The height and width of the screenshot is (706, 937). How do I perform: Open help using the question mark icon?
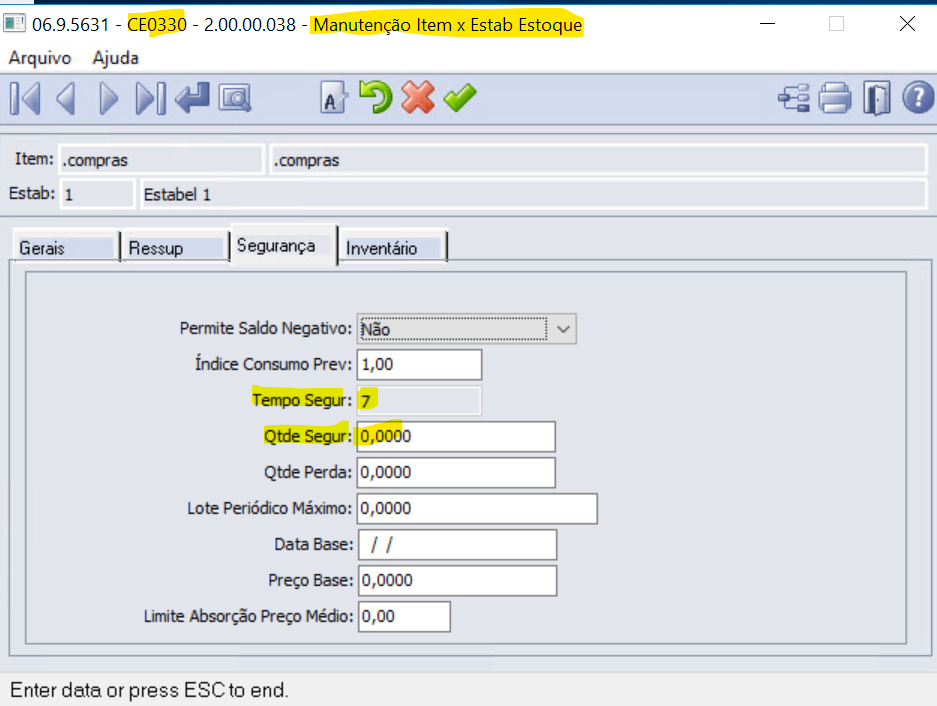tap(918, 97)
